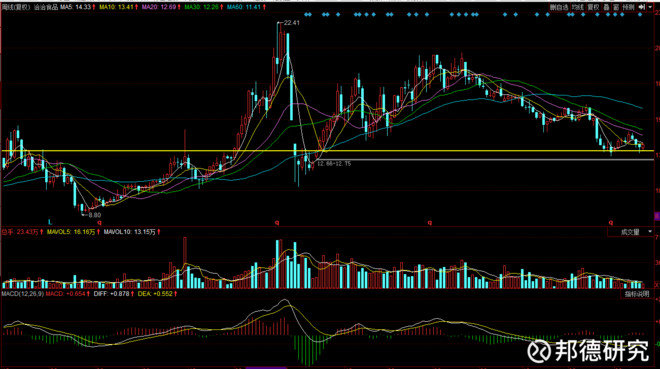This screenshot has width=660, height=369.
Task: Click the 指标说明 indicator description button
Action: click(x=637, y=294)
